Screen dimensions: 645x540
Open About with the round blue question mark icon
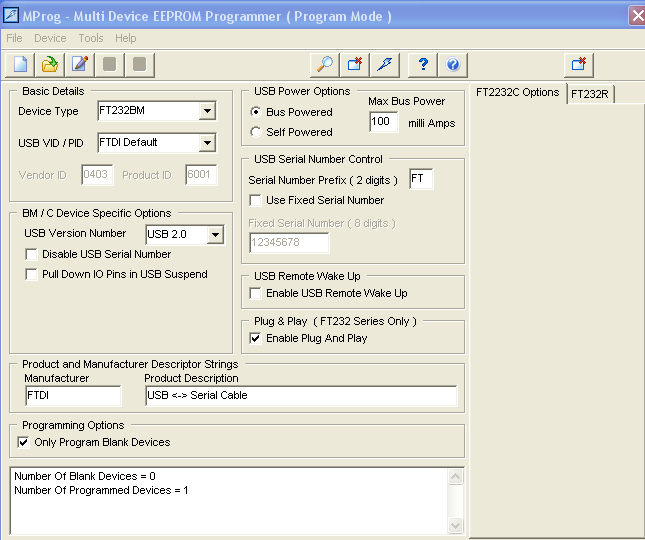[453, 65]
